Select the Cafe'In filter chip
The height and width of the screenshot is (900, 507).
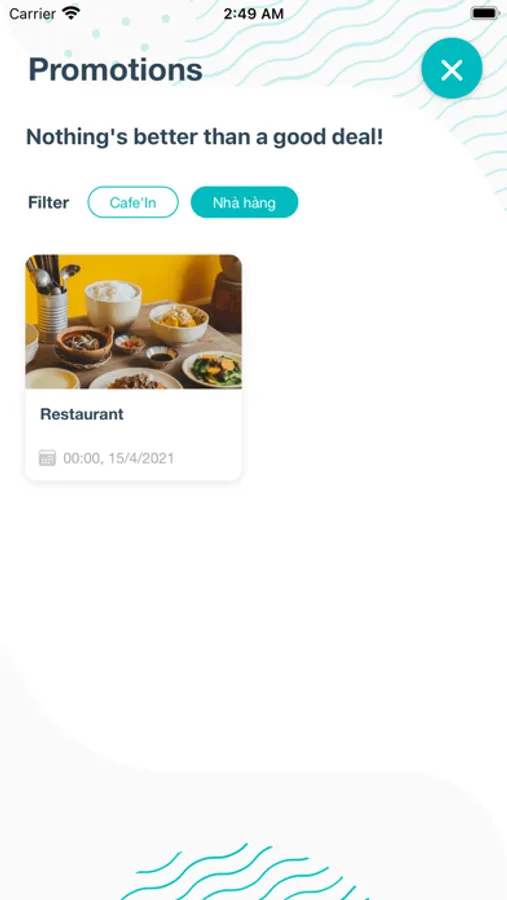(x=133, y=202)
